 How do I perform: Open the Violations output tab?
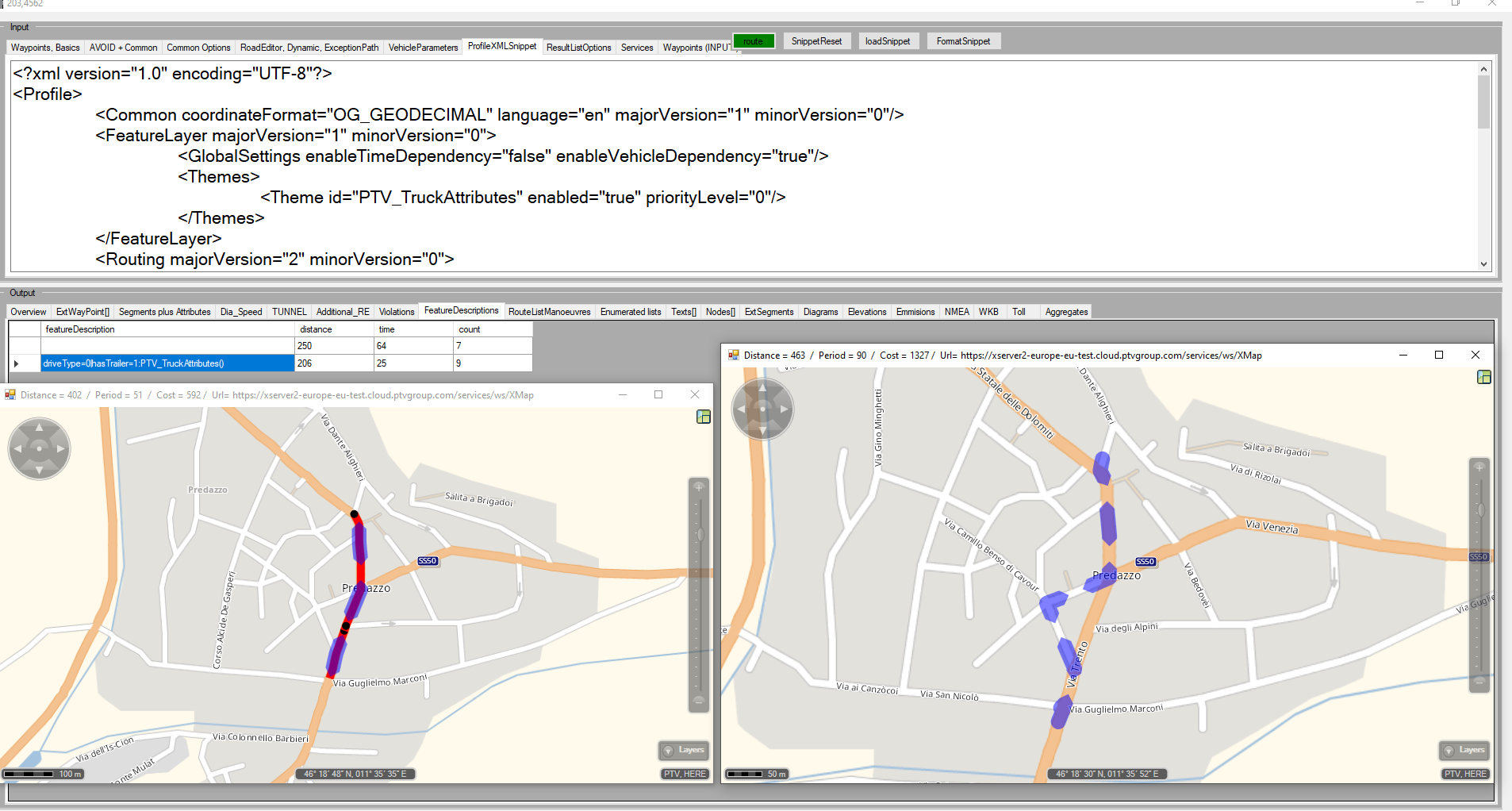click(x=397, y=312)
